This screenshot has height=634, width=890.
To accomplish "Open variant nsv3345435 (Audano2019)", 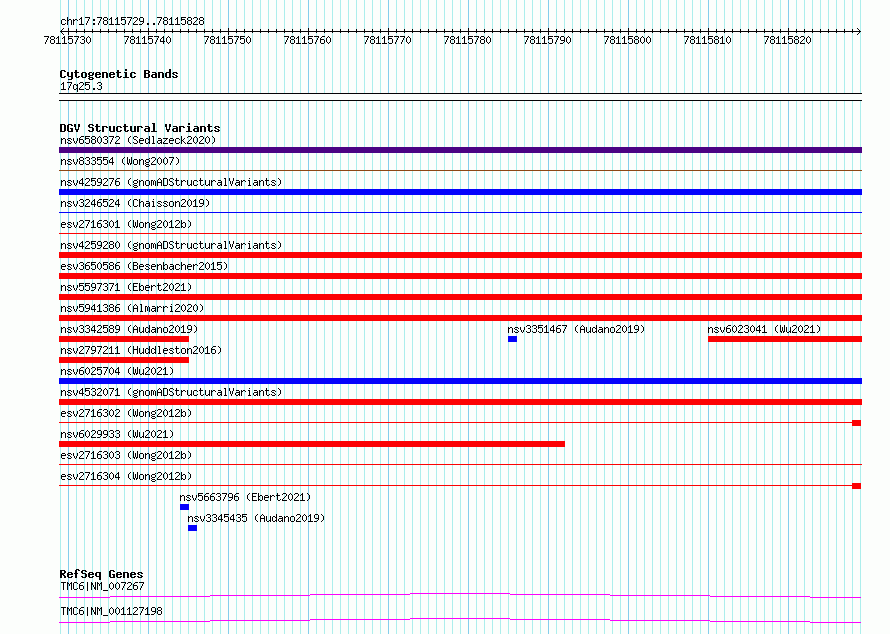I will click(x=256, y=518).
